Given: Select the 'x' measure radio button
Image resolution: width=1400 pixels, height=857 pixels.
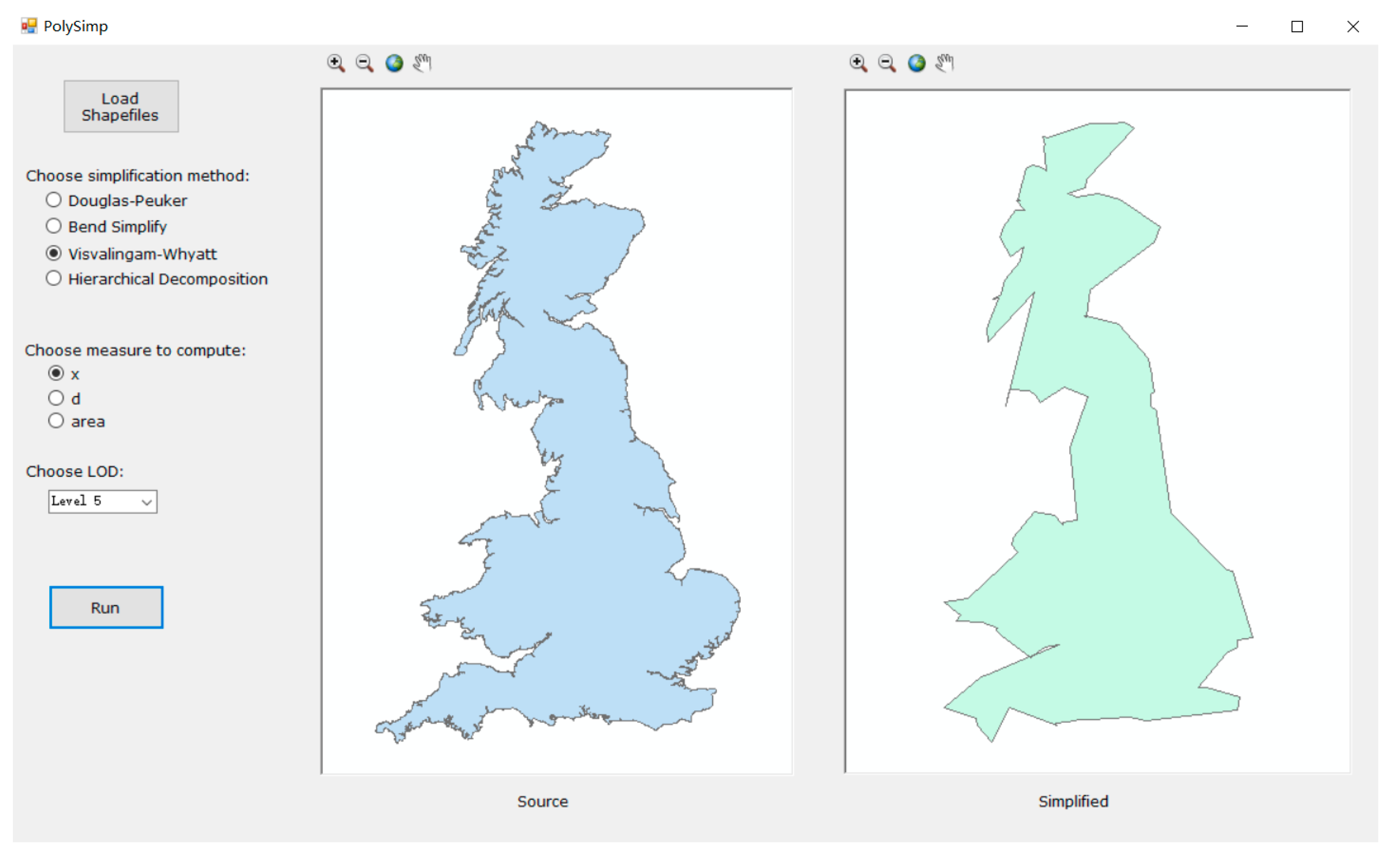Looking at the screenshot, I should tap(56, 373).
